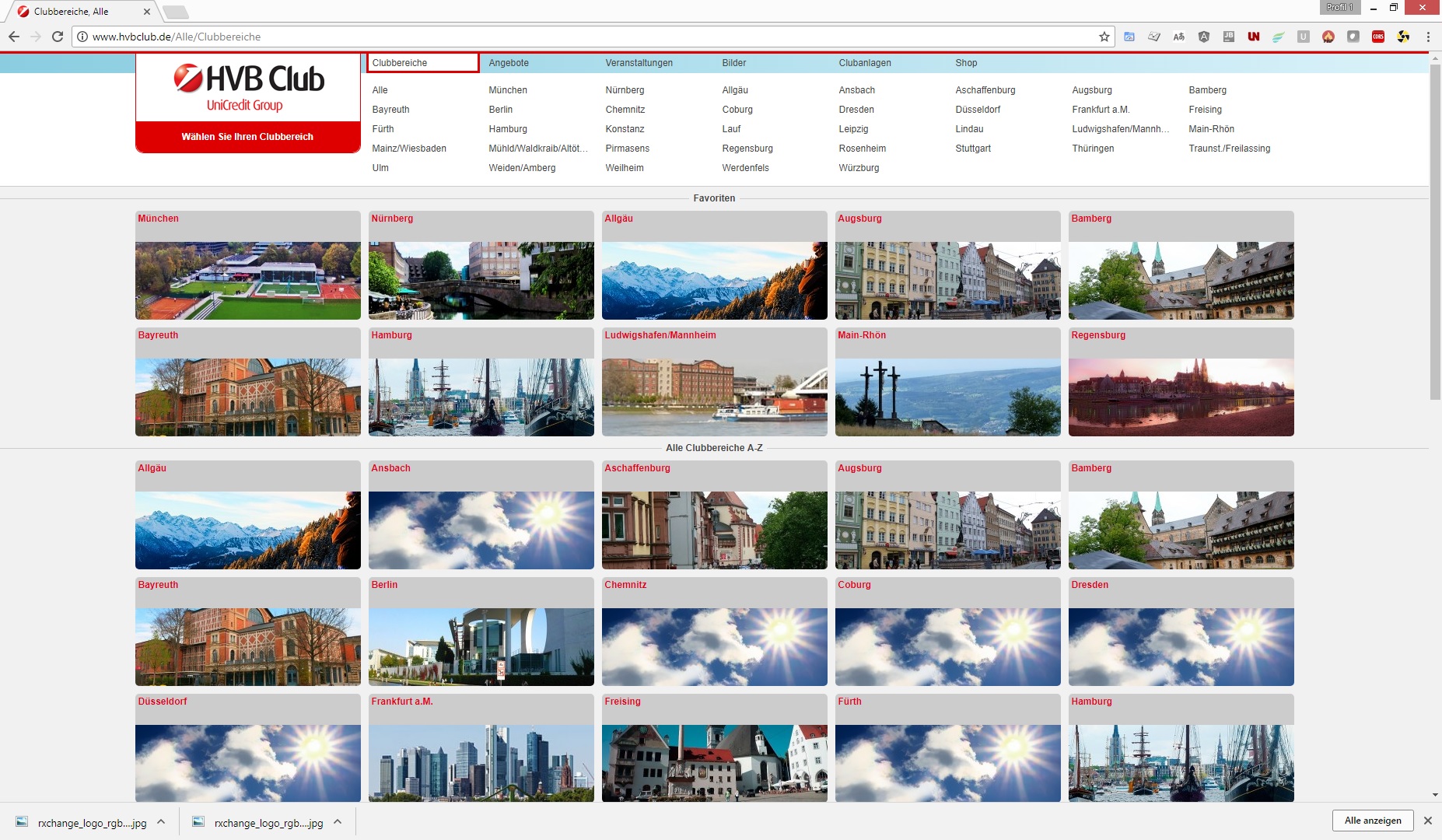Open the Dresden club area thumbnail
1442x840 pixels.
pyautogui.click(x=1181, y=632)
